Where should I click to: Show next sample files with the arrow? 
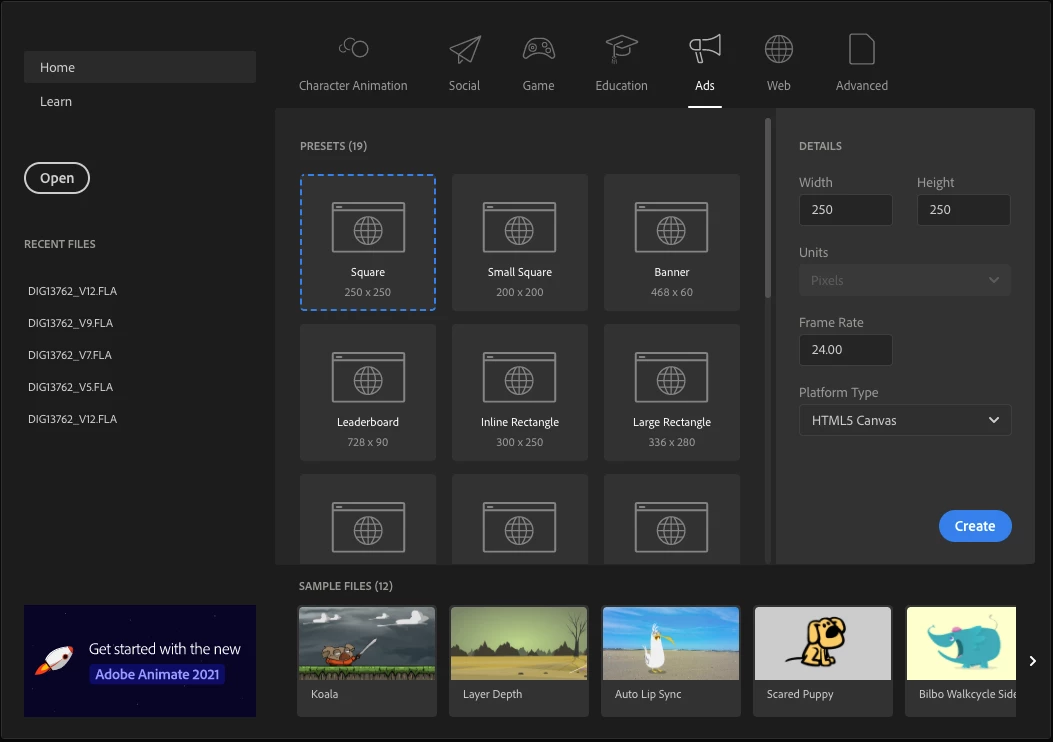(x=1032, y=661)
